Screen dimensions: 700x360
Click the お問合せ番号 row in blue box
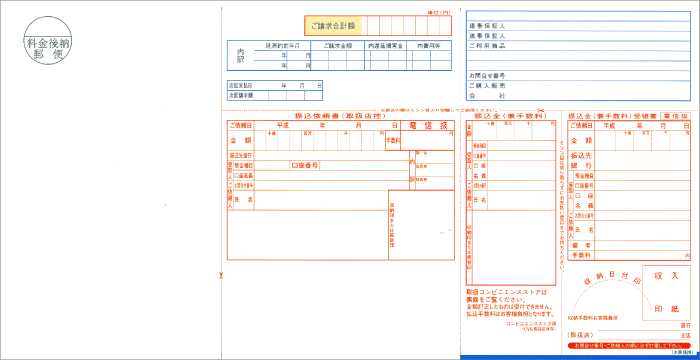578,75
